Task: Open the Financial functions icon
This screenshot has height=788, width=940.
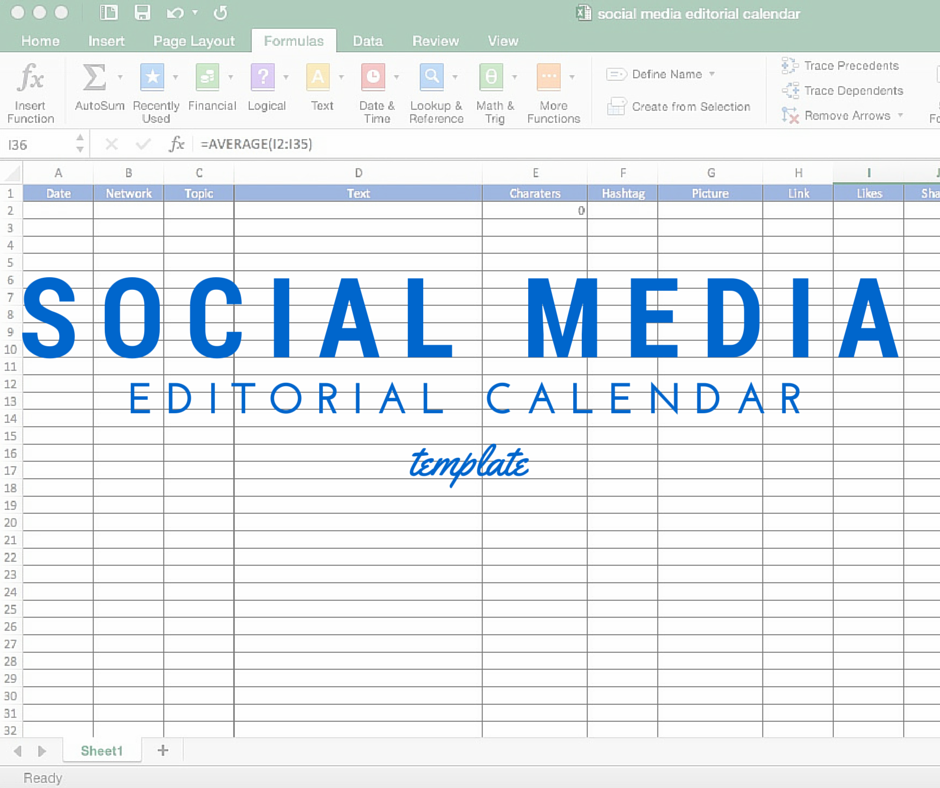Action: [207, 77]
